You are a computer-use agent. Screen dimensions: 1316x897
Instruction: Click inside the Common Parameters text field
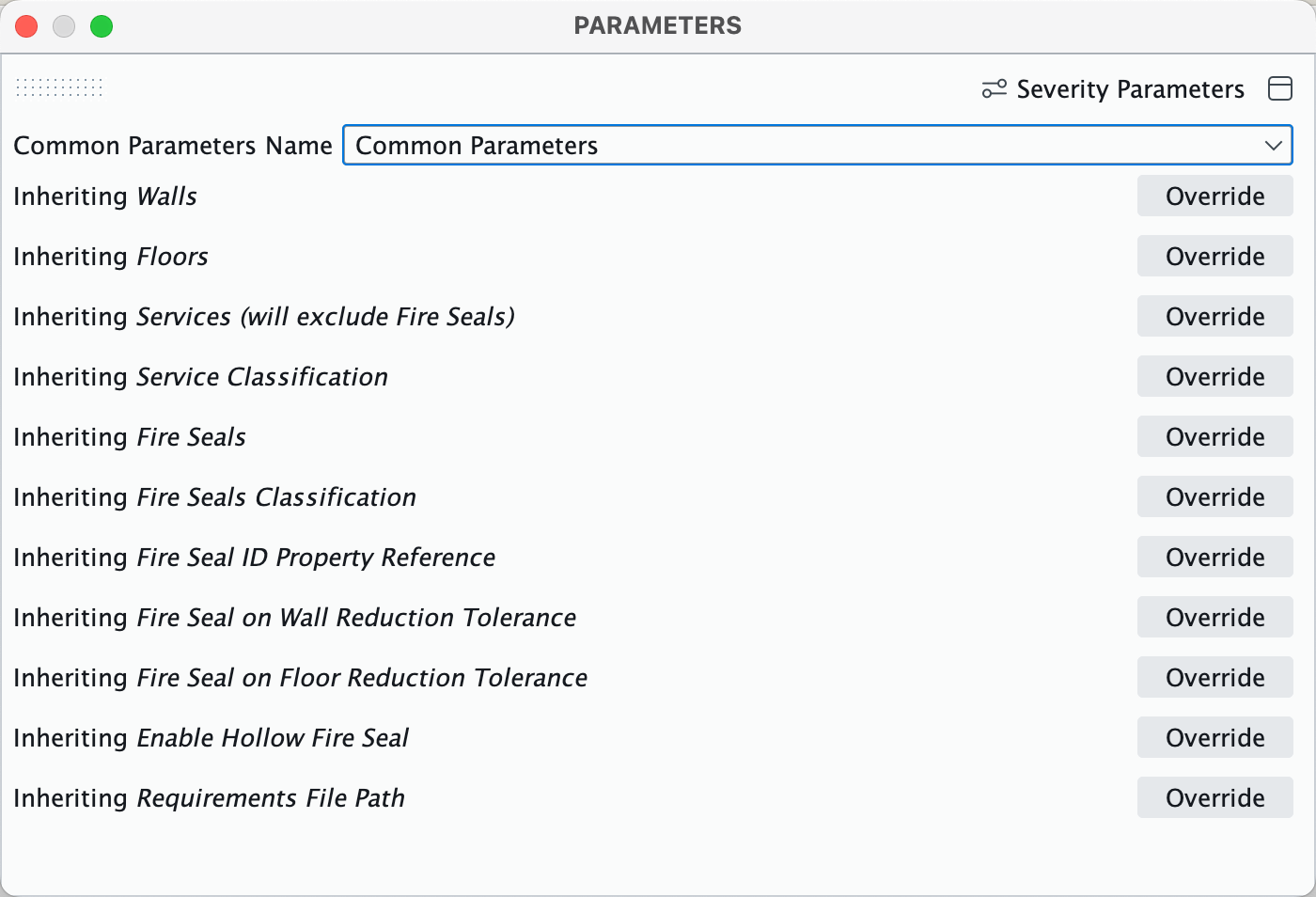658,146
